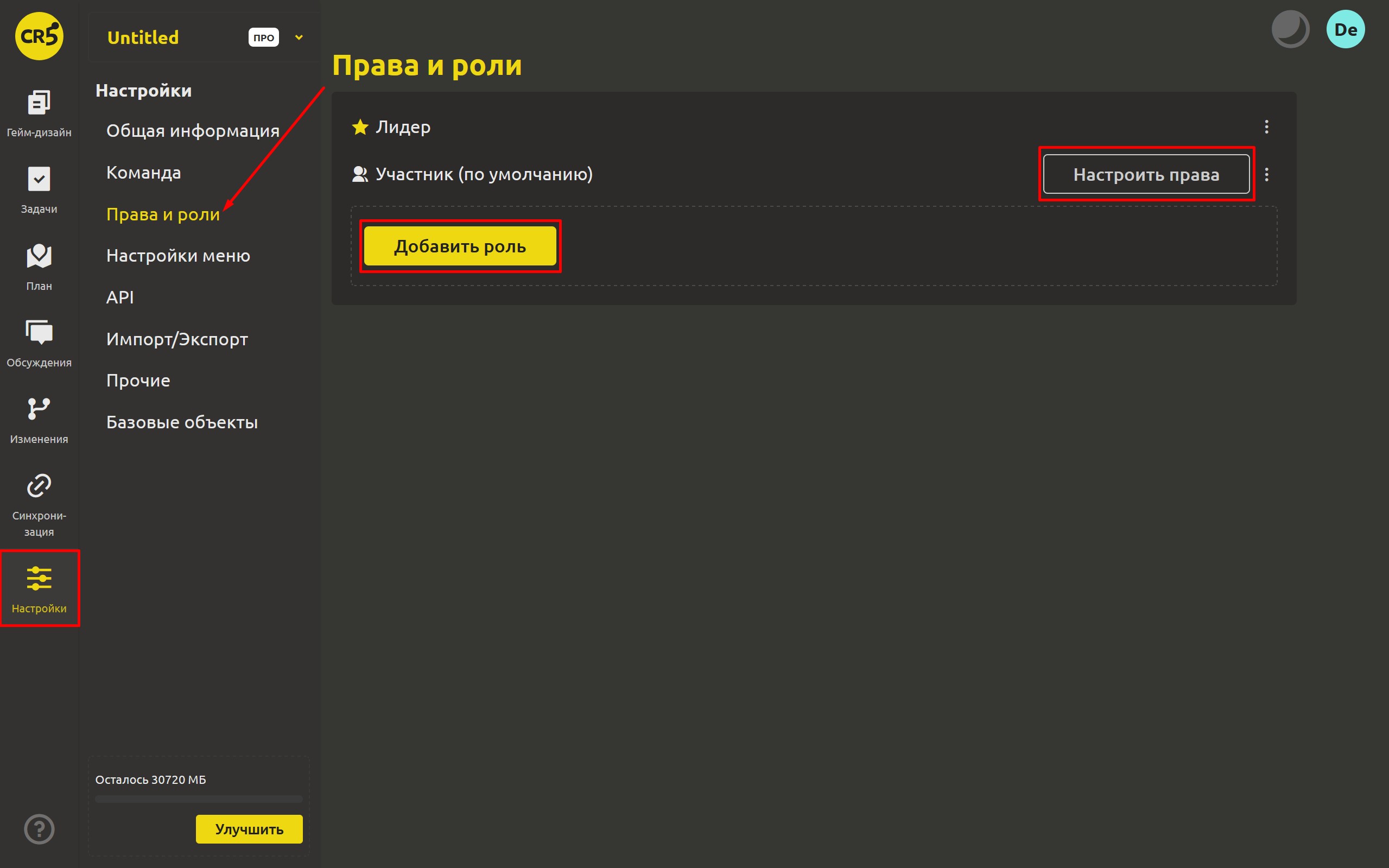This screenshot has height=868, width=1389.
Task: Select Права и роли menu item
Action: click(x=163, y=214)
